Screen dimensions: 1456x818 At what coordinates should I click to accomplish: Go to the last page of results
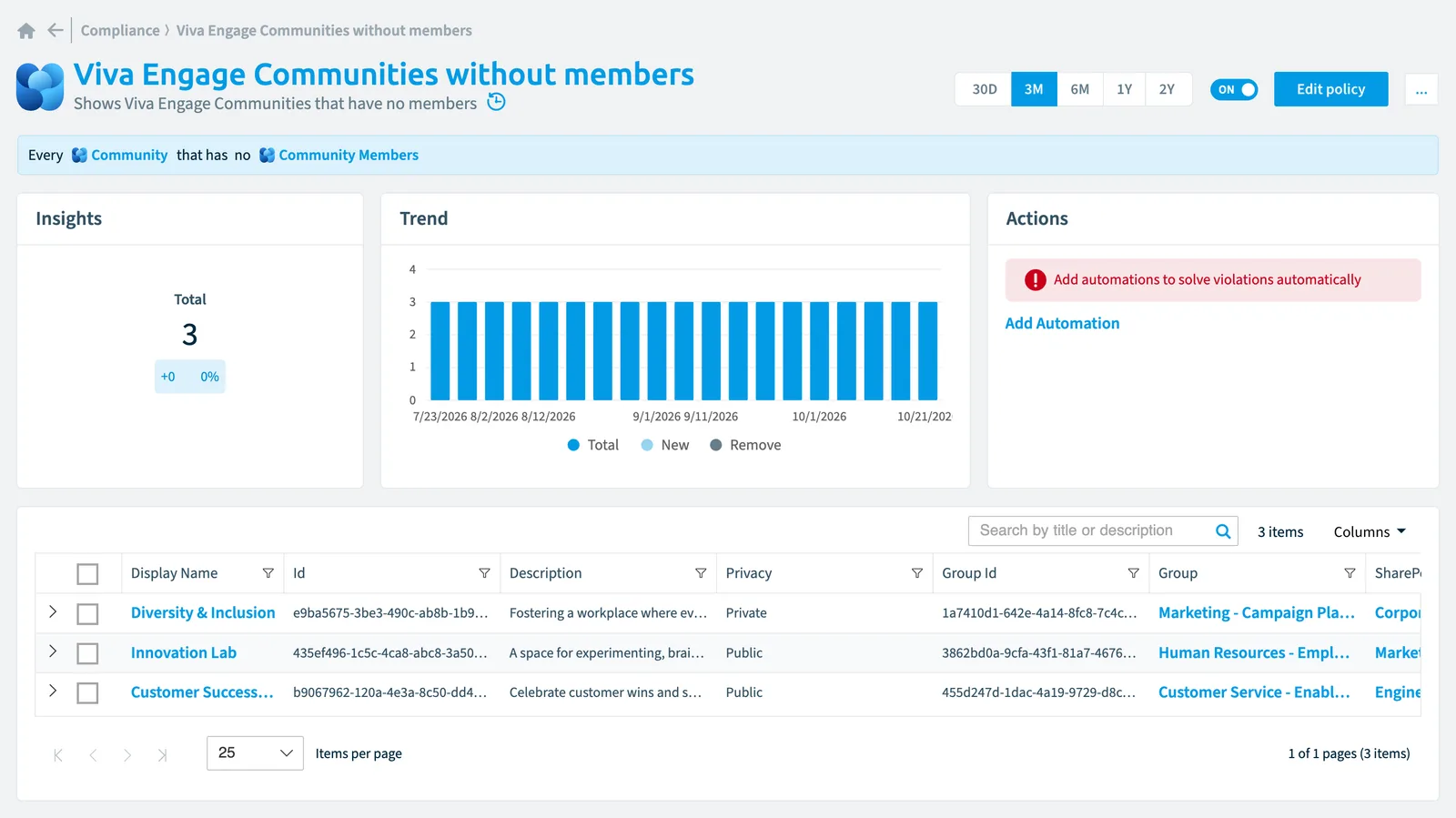point(162,755)
